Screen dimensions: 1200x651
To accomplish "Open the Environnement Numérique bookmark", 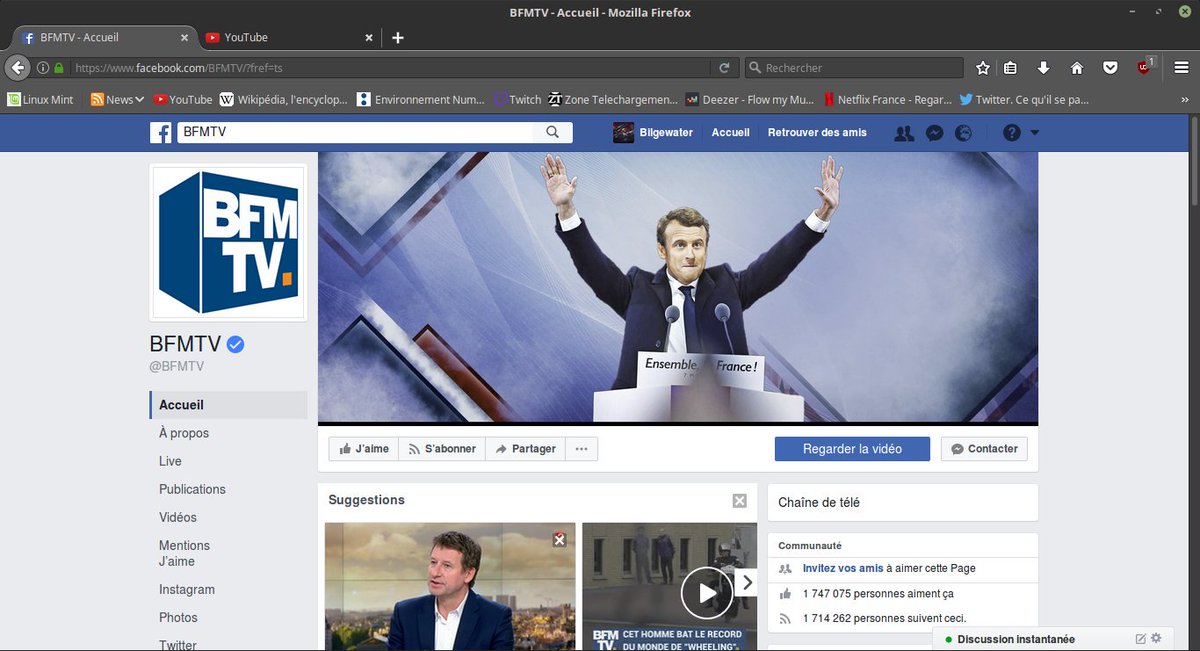I will pos(421,99).
